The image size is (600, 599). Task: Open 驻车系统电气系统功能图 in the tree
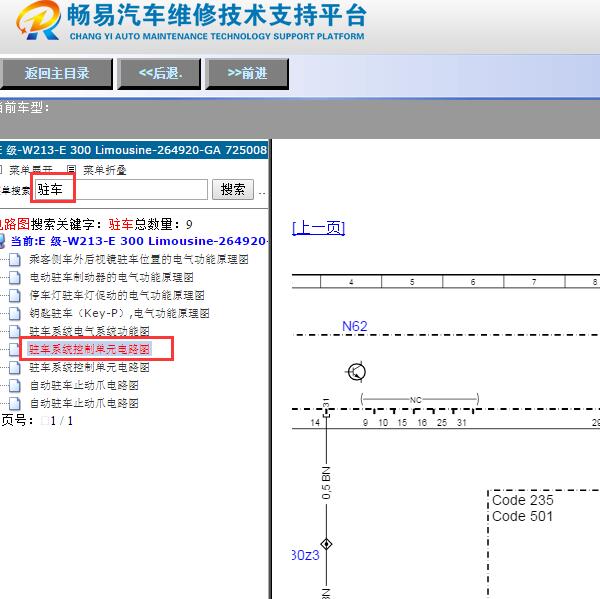pyautogui.click(x=89, y=332)
